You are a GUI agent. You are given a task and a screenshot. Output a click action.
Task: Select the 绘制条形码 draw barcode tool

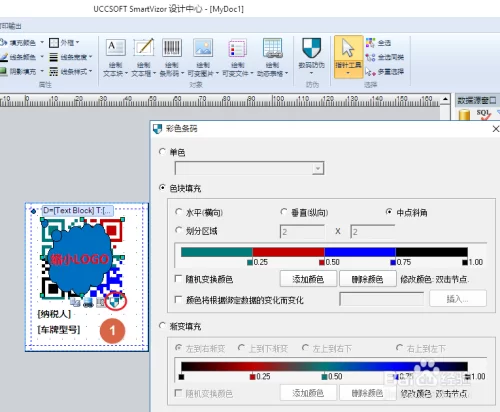172,57
